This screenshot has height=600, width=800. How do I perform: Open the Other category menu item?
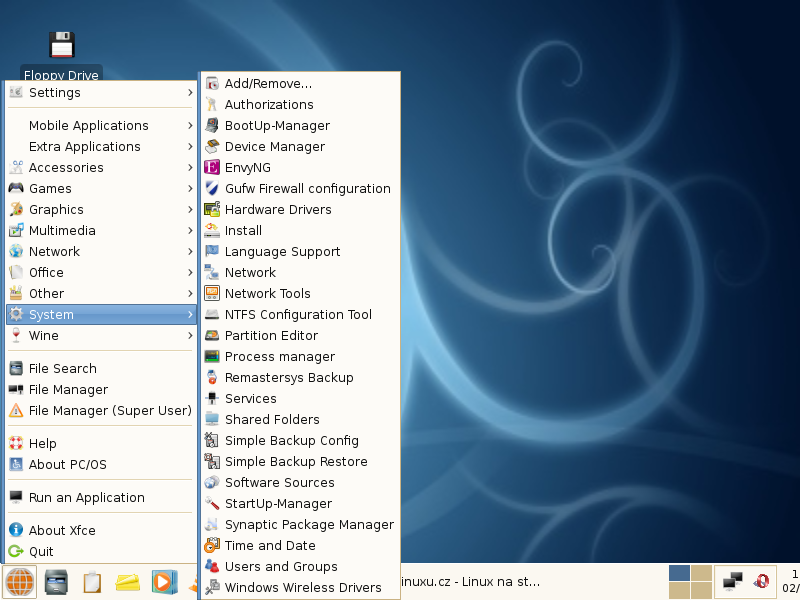point(101,293)
